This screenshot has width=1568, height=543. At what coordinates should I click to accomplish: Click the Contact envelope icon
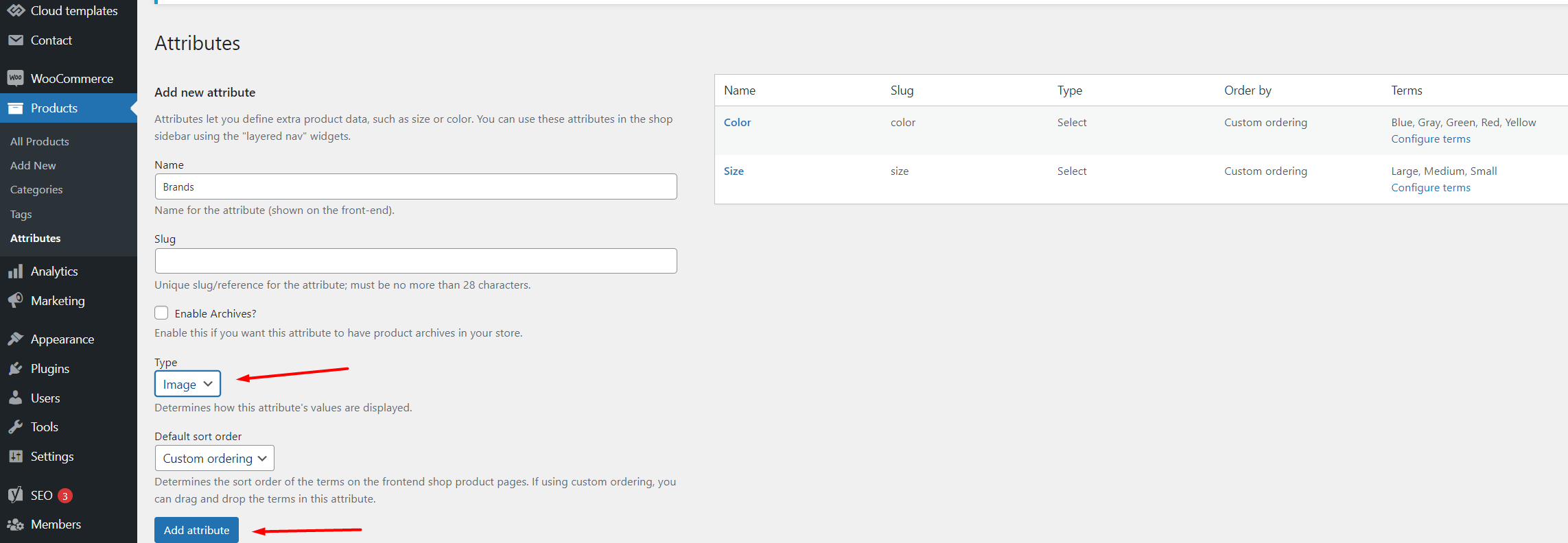click(16, 40)
